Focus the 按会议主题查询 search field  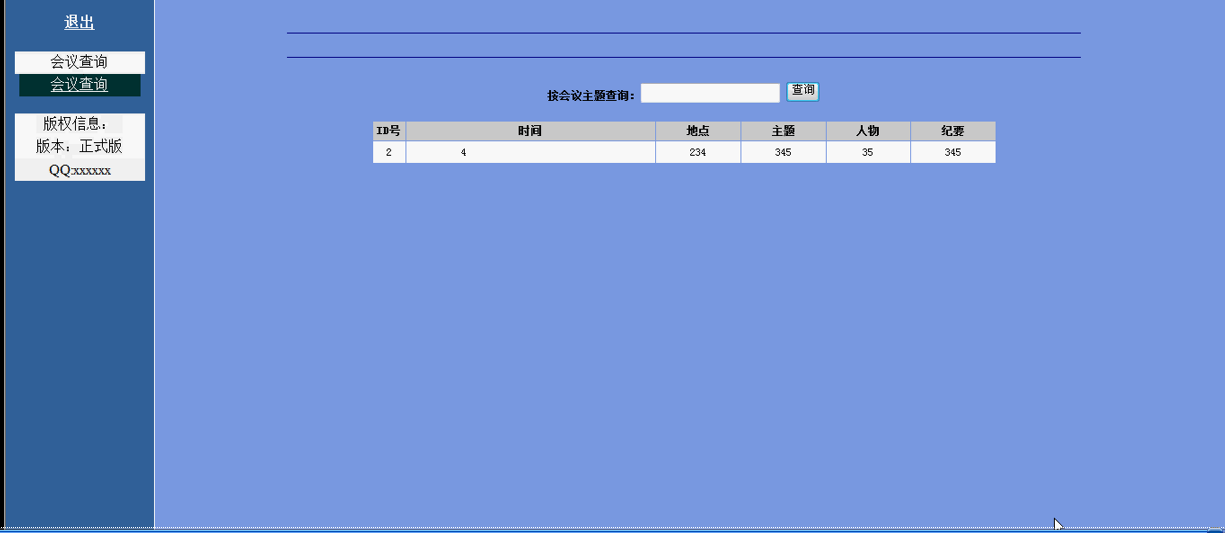(x=710, y=93)
